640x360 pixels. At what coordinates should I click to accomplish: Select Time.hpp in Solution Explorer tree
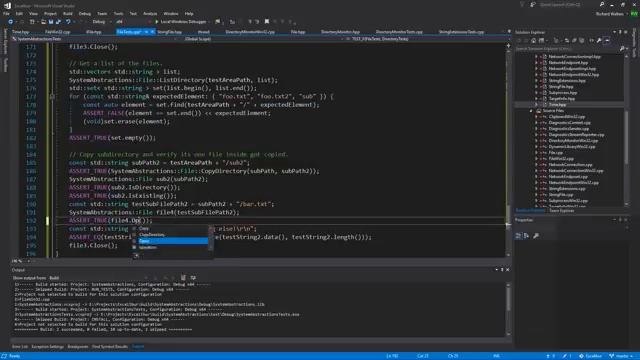point(557,104)
